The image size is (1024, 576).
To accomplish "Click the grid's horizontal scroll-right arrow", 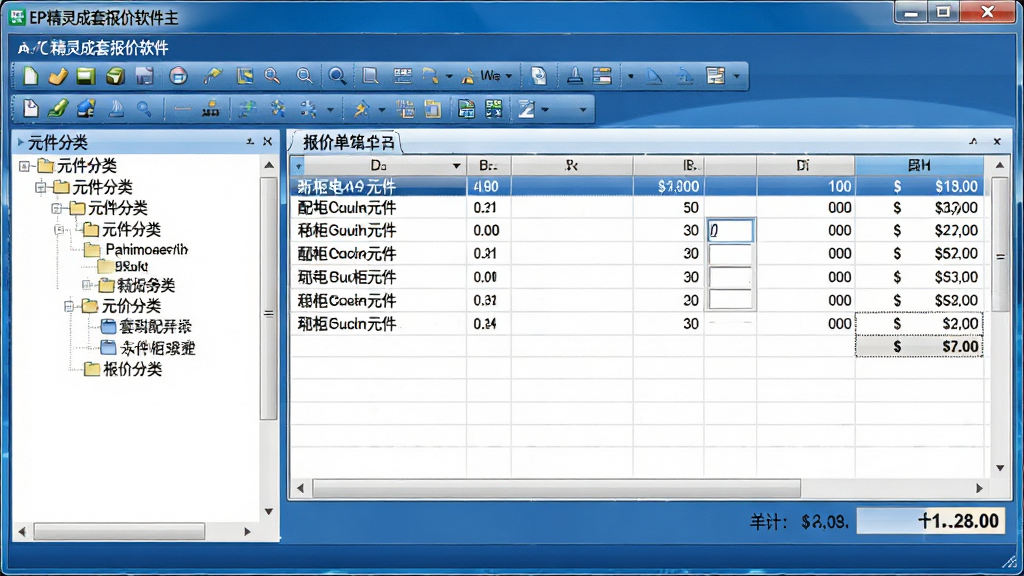I will pyautogui.click(x=980, y=488).
